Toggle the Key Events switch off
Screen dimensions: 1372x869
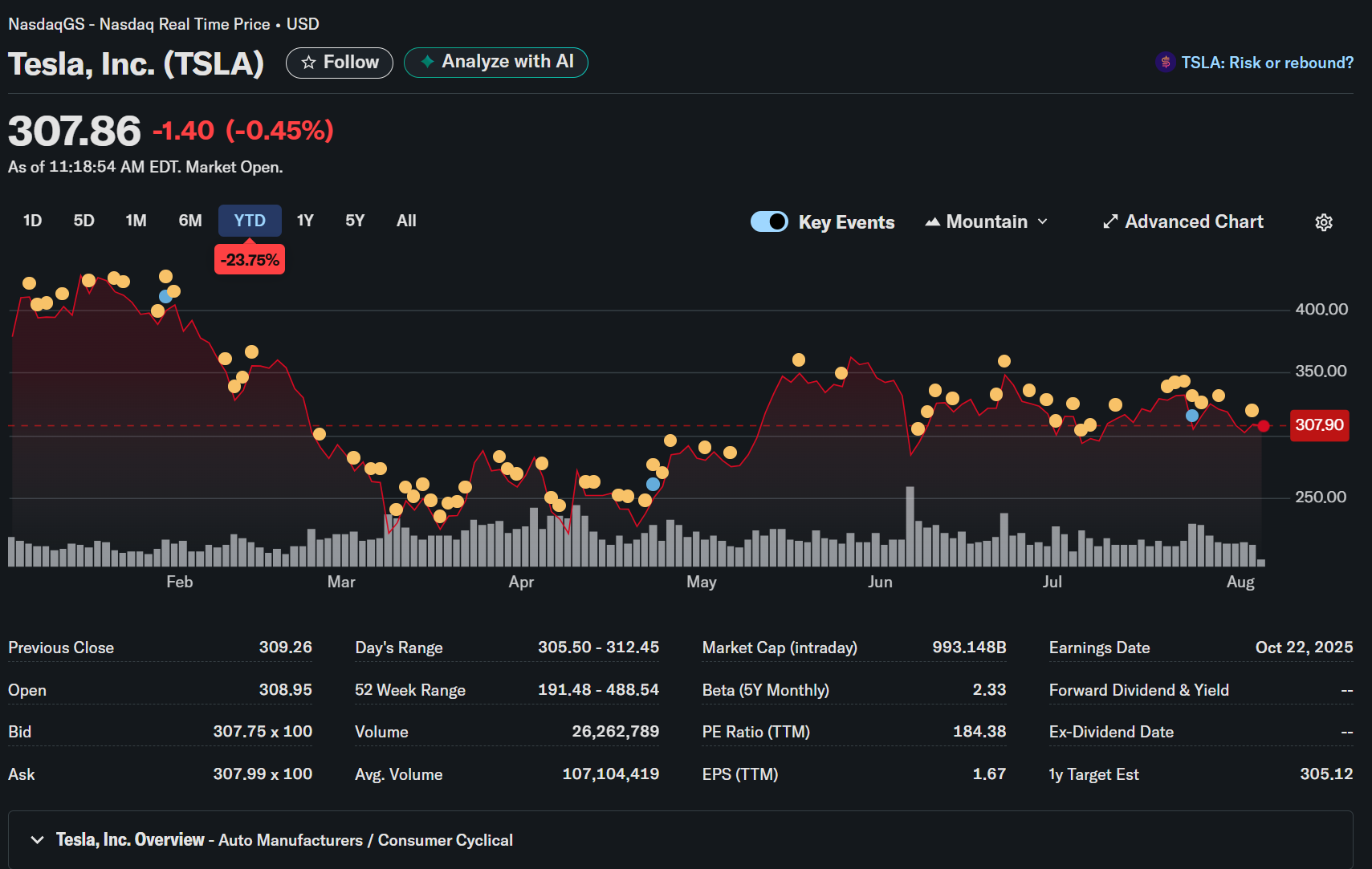769,221
